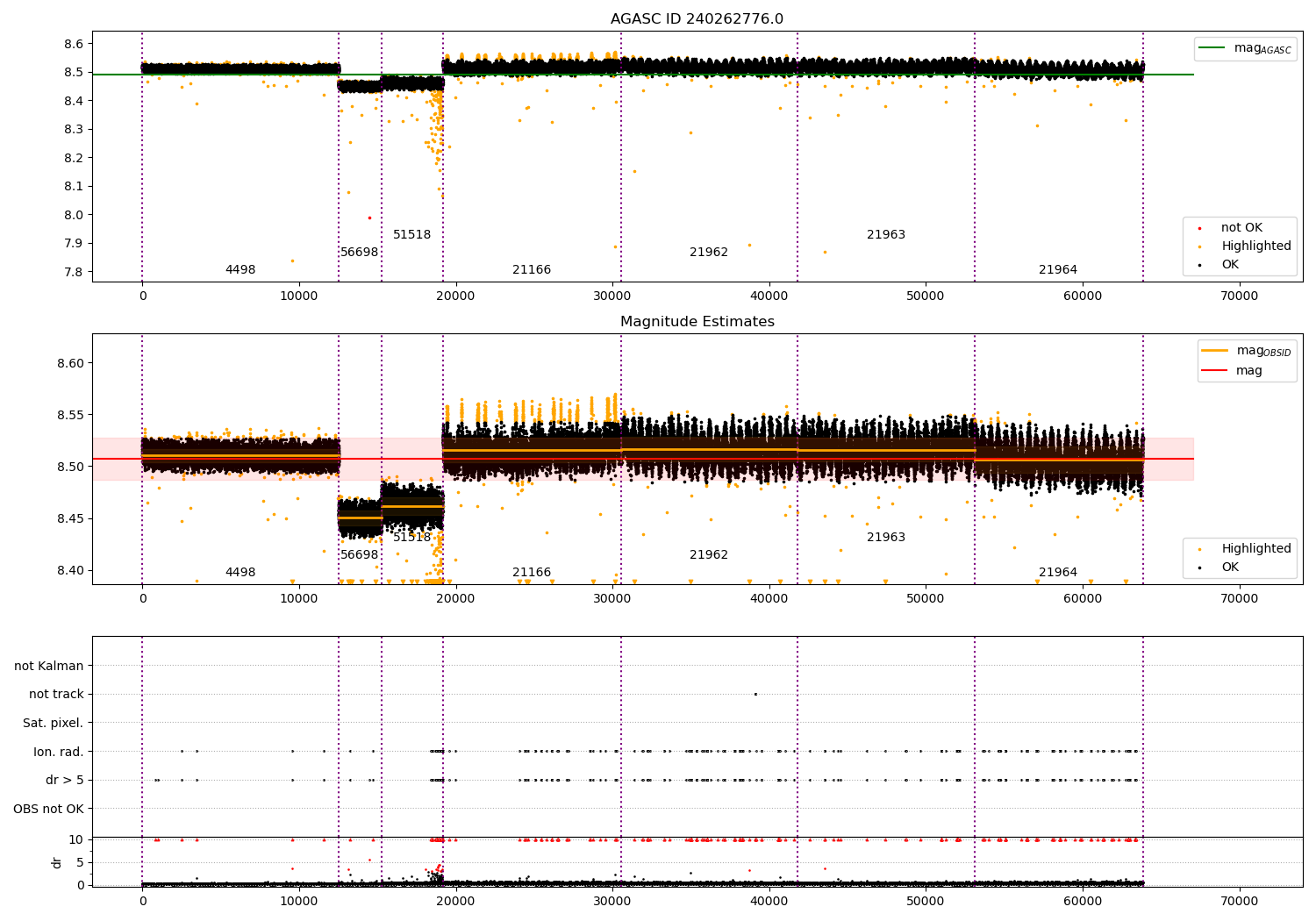This screenshot has height=921, width=1316.
Task: Click obsid label 51518 in the AGASC plot
Action: (412, 235)
